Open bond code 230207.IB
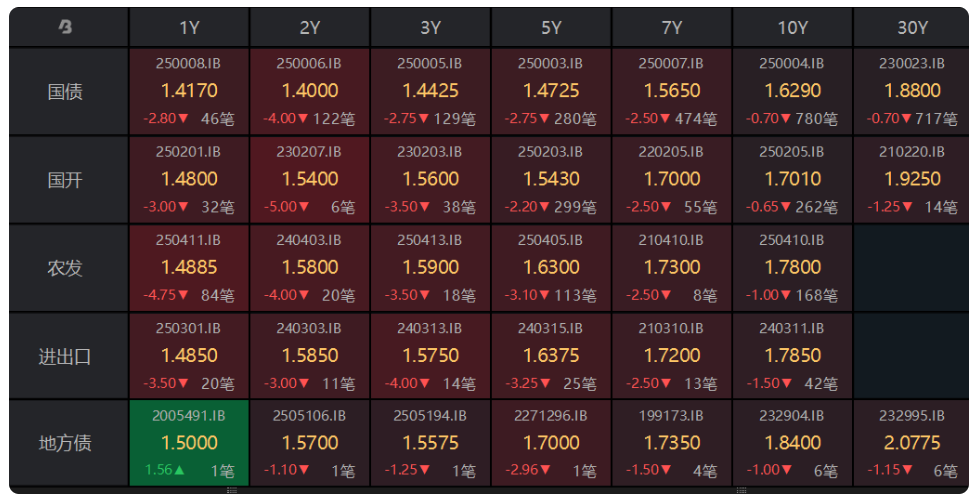Image resolution: width=976 pixels, height=500 pixels. tap(309, 152)
